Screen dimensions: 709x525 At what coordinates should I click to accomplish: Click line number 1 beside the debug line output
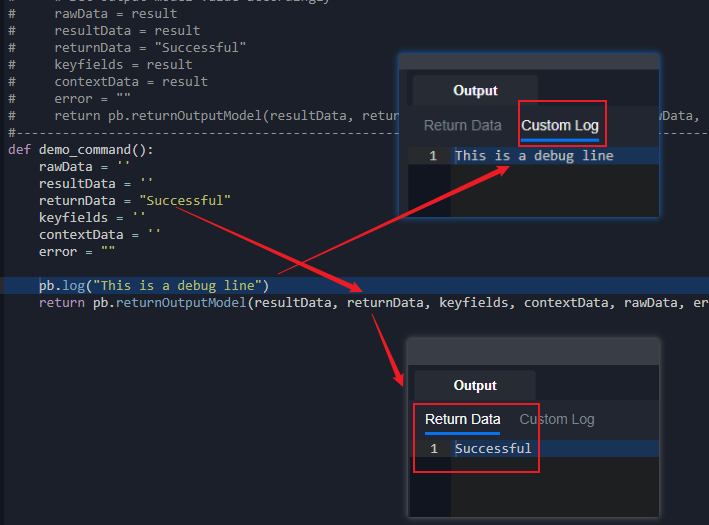[x=433, y=156]
